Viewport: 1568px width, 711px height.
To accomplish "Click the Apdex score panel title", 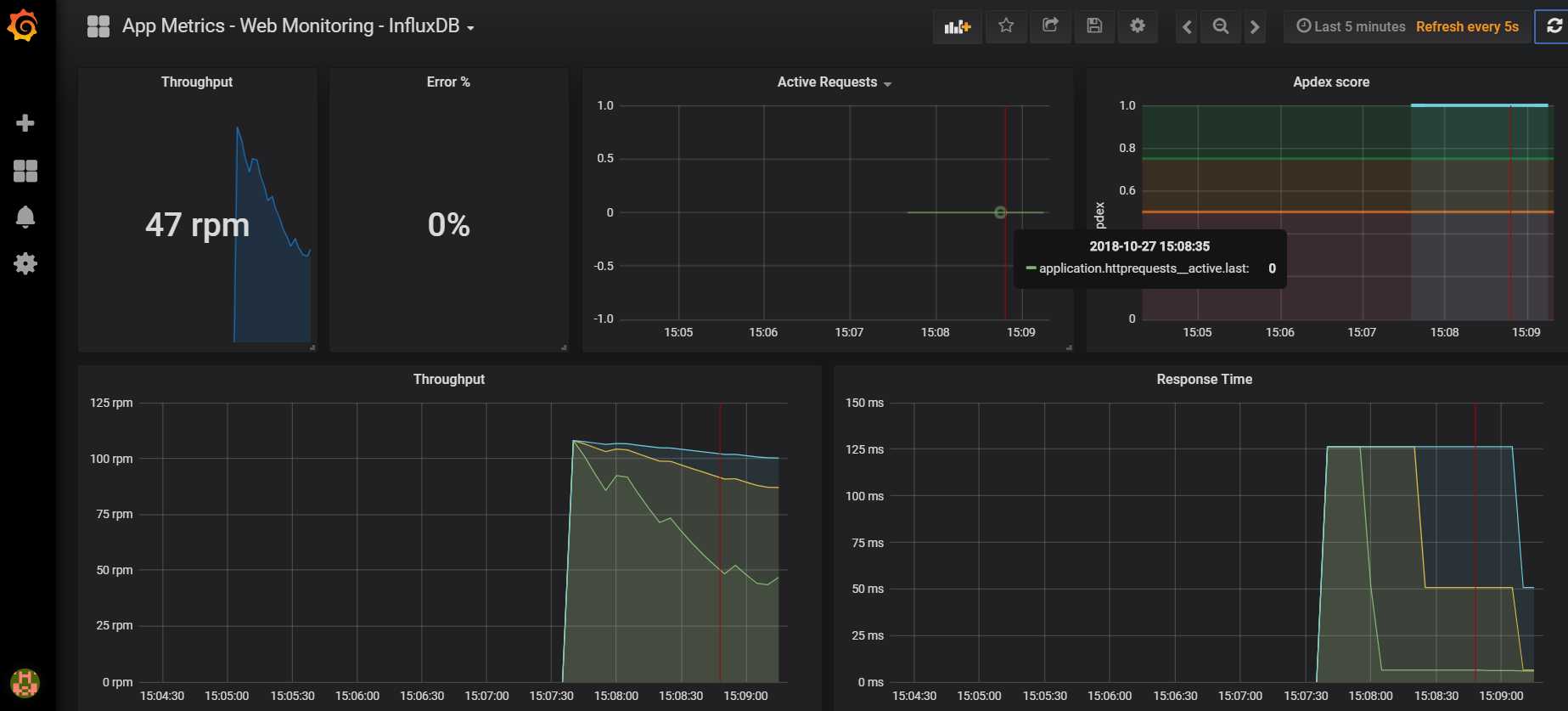I will pos(1331,82).
